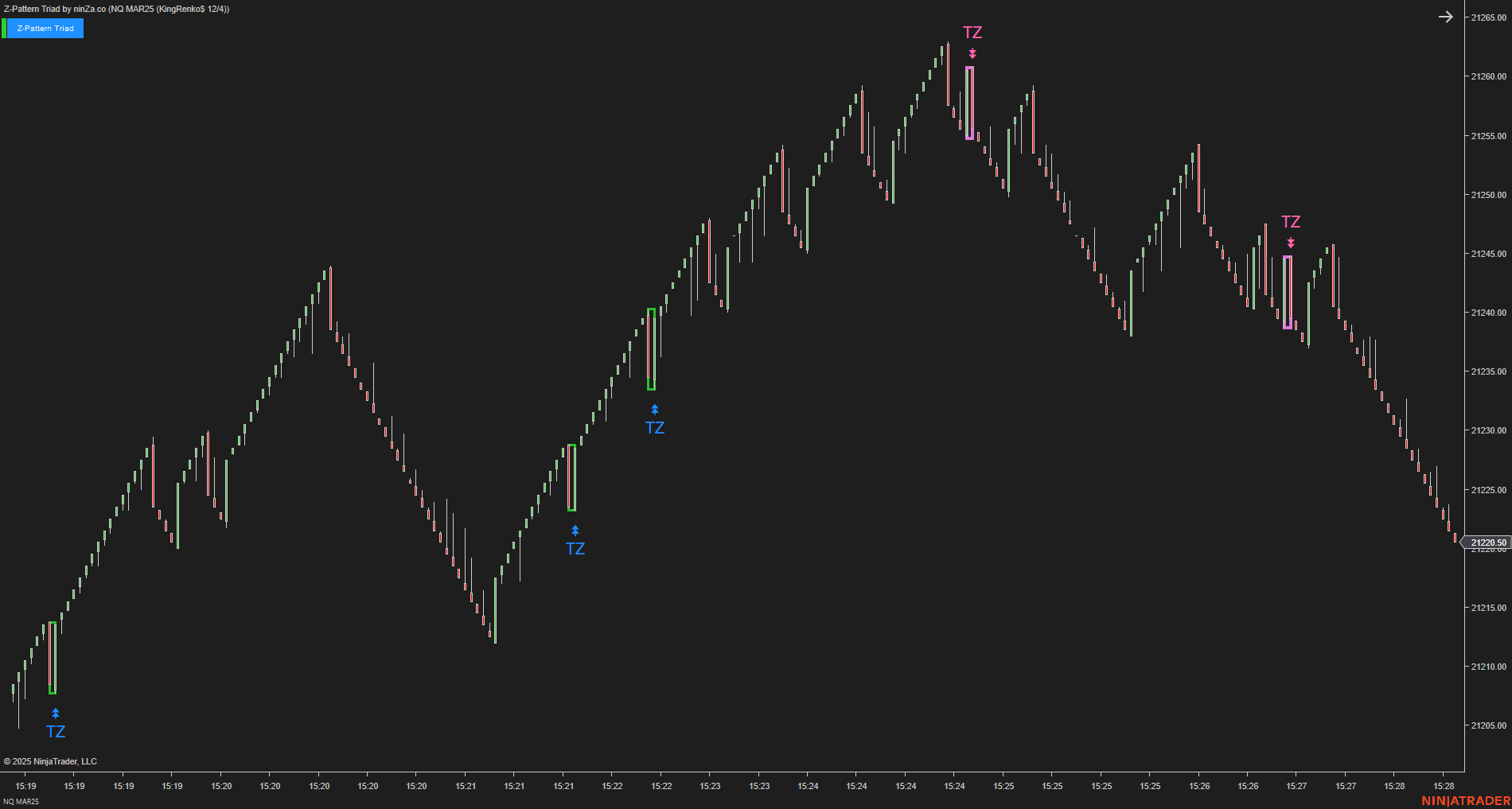This screenshot has height=809, width=1512.
Task: Click the go-to-latest-bar arrow icon
Action: (1446, 16)
